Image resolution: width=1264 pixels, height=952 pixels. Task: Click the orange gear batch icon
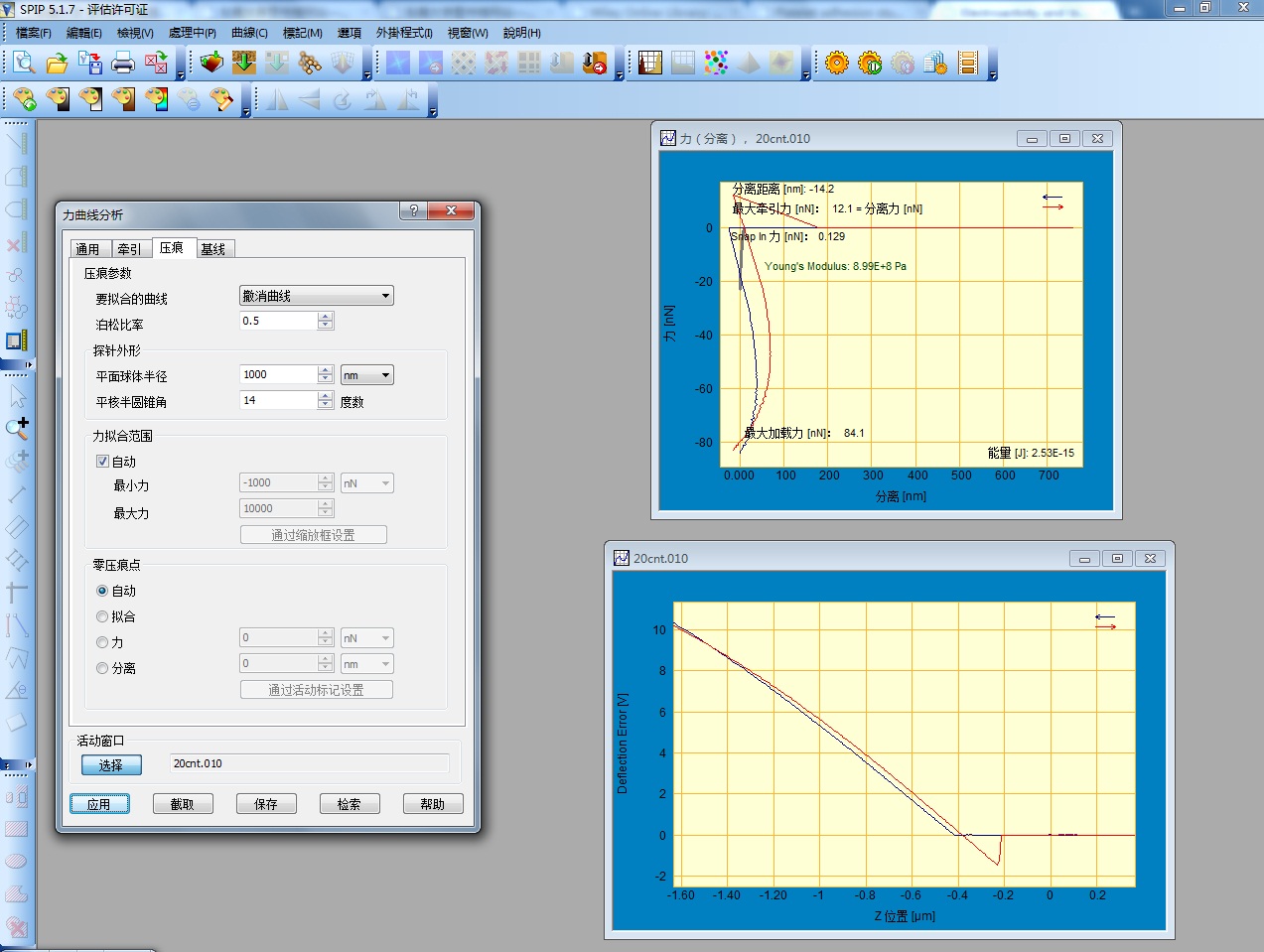(837, 64)
